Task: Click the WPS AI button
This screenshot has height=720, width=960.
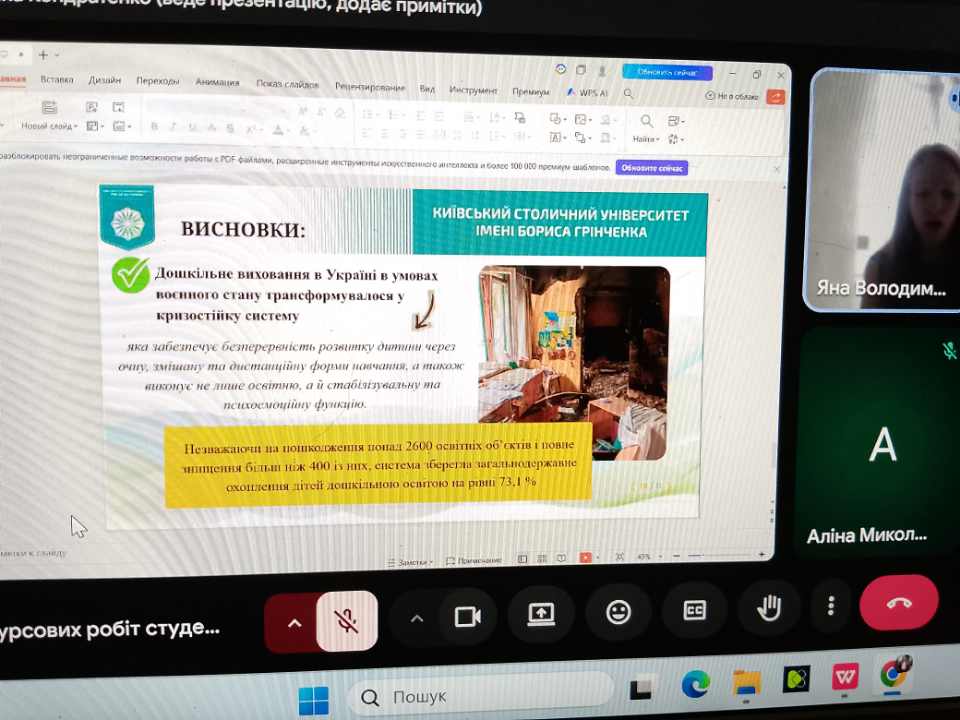Action: (587, 92)
